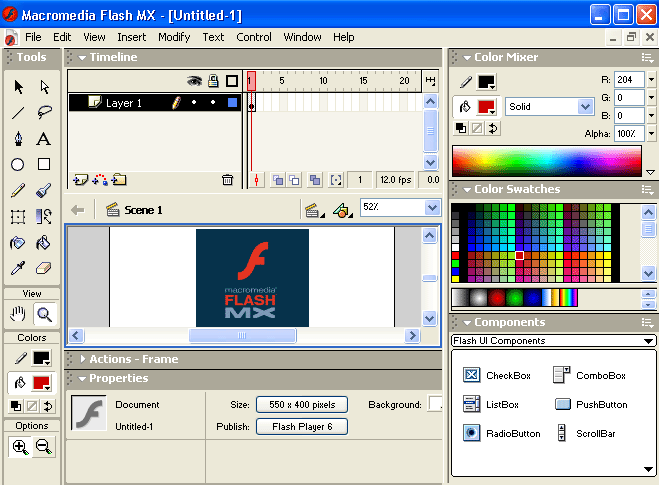Click the red fill color in Tools
The width and height of the screenshot is (659, 485).
coord(41,383)
